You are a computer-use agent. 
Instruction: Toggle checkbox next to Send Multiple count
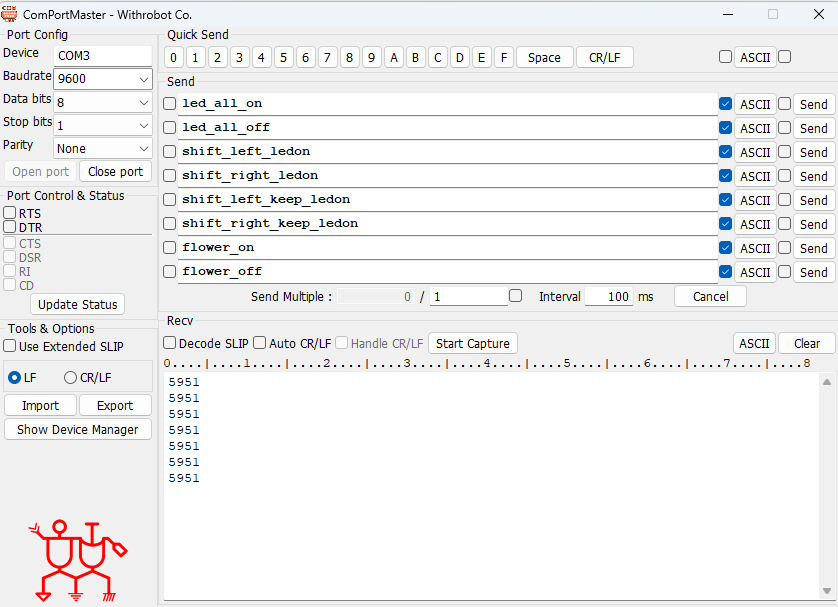(516, 295)
